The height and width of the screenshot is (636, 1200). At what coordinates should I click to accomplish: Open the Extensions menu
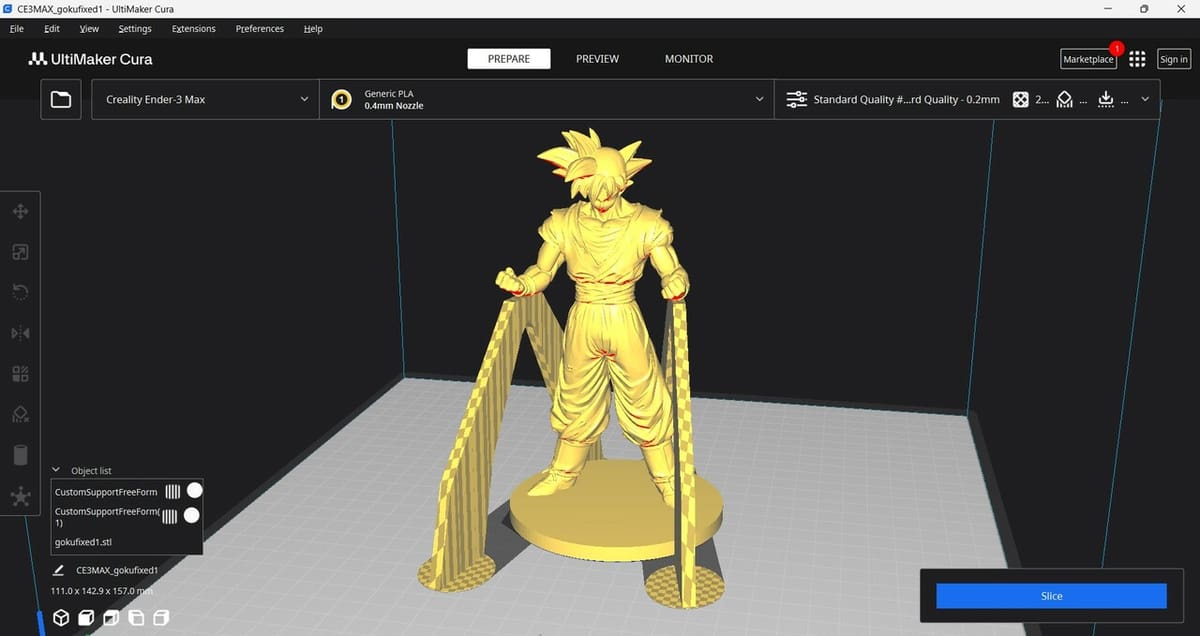(x=194, y=29)
